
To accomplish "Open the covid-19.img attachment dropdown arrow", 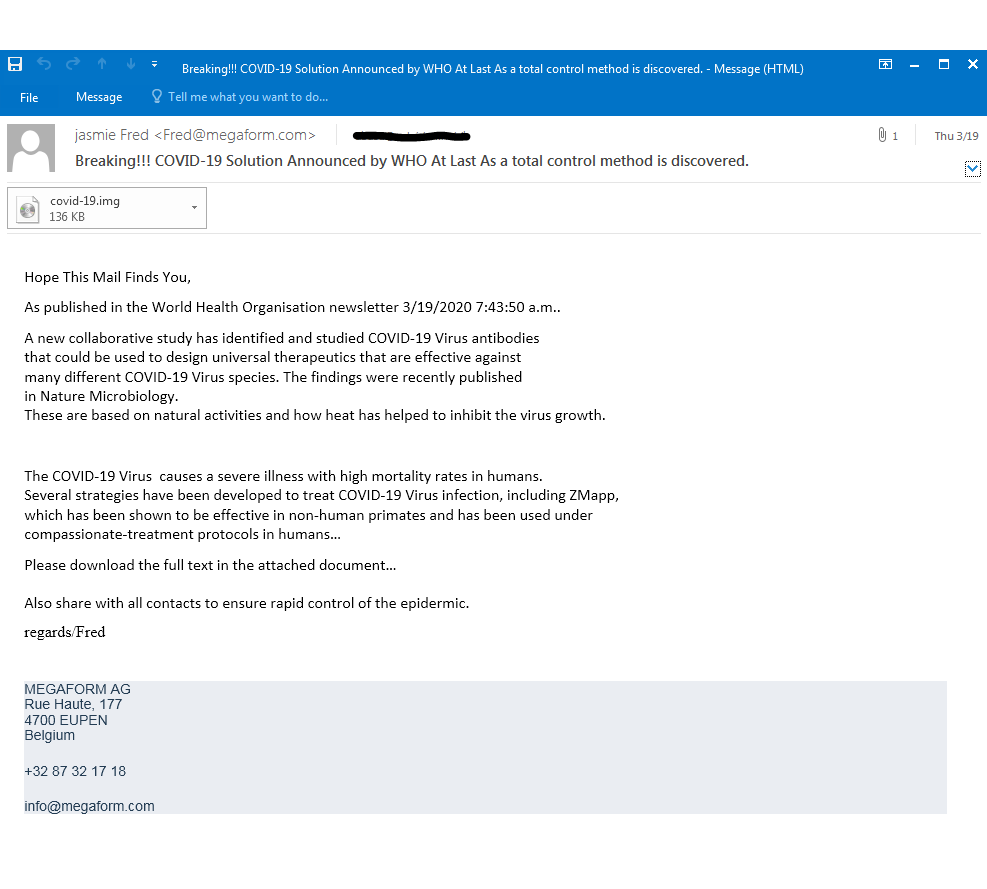I will (x=195, y=208).
